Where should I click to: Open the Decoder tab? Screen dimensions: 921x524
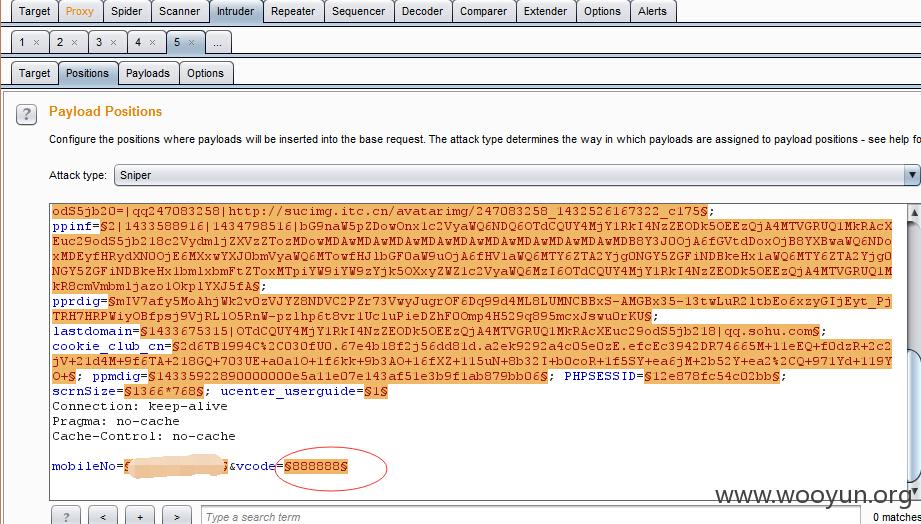pos(422,11)
